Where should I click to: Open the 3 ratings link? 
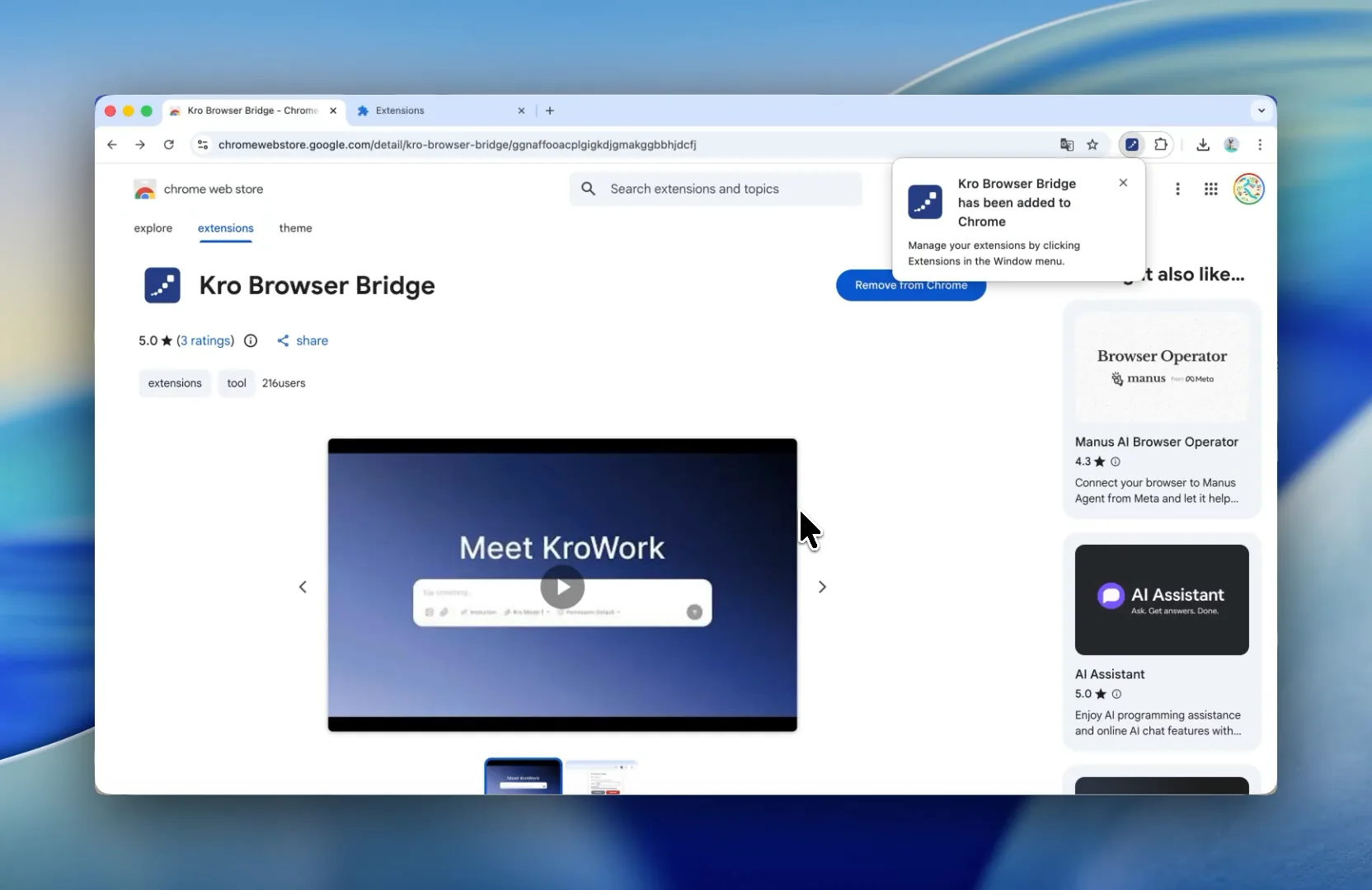tap(205, 340)
